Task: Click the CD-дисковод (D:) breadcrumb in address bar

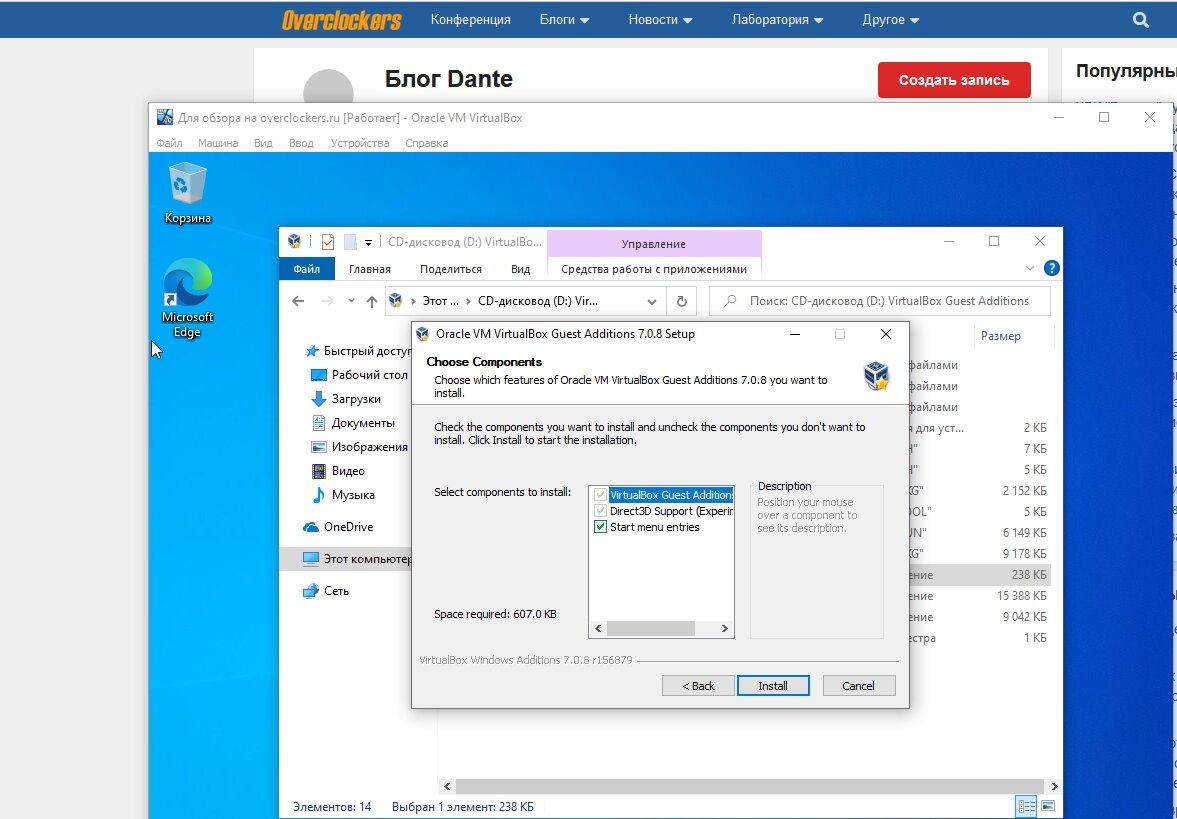Action: 537,301
